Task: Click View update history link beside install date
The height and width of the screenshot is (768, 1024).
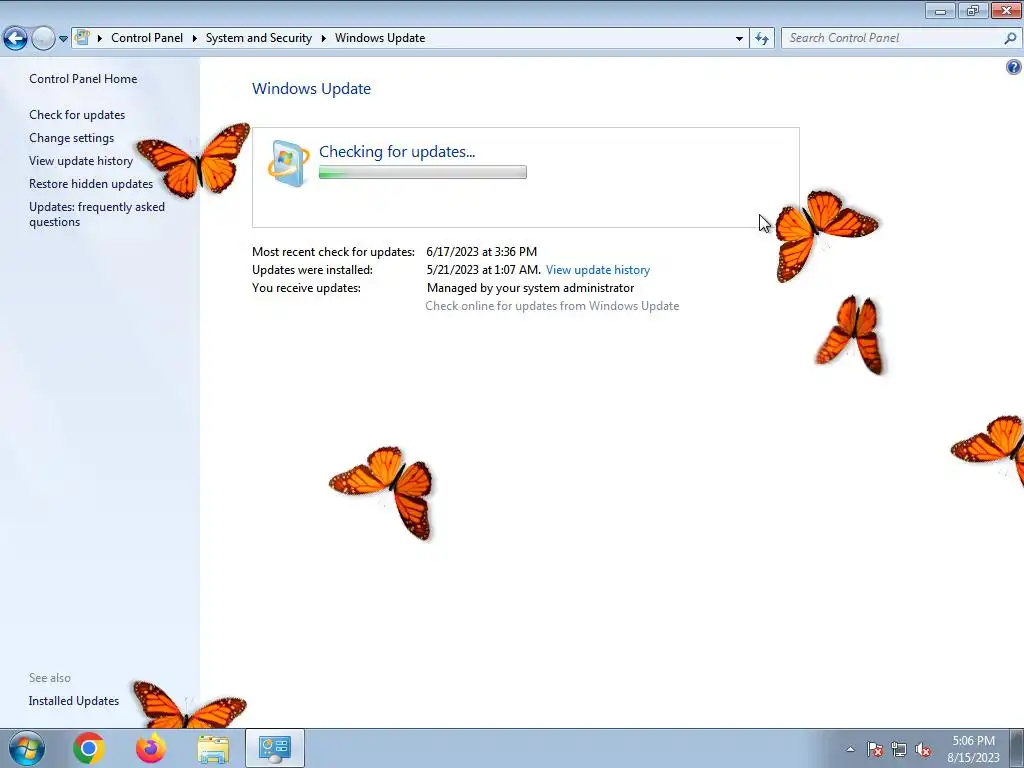Action: 598,270
